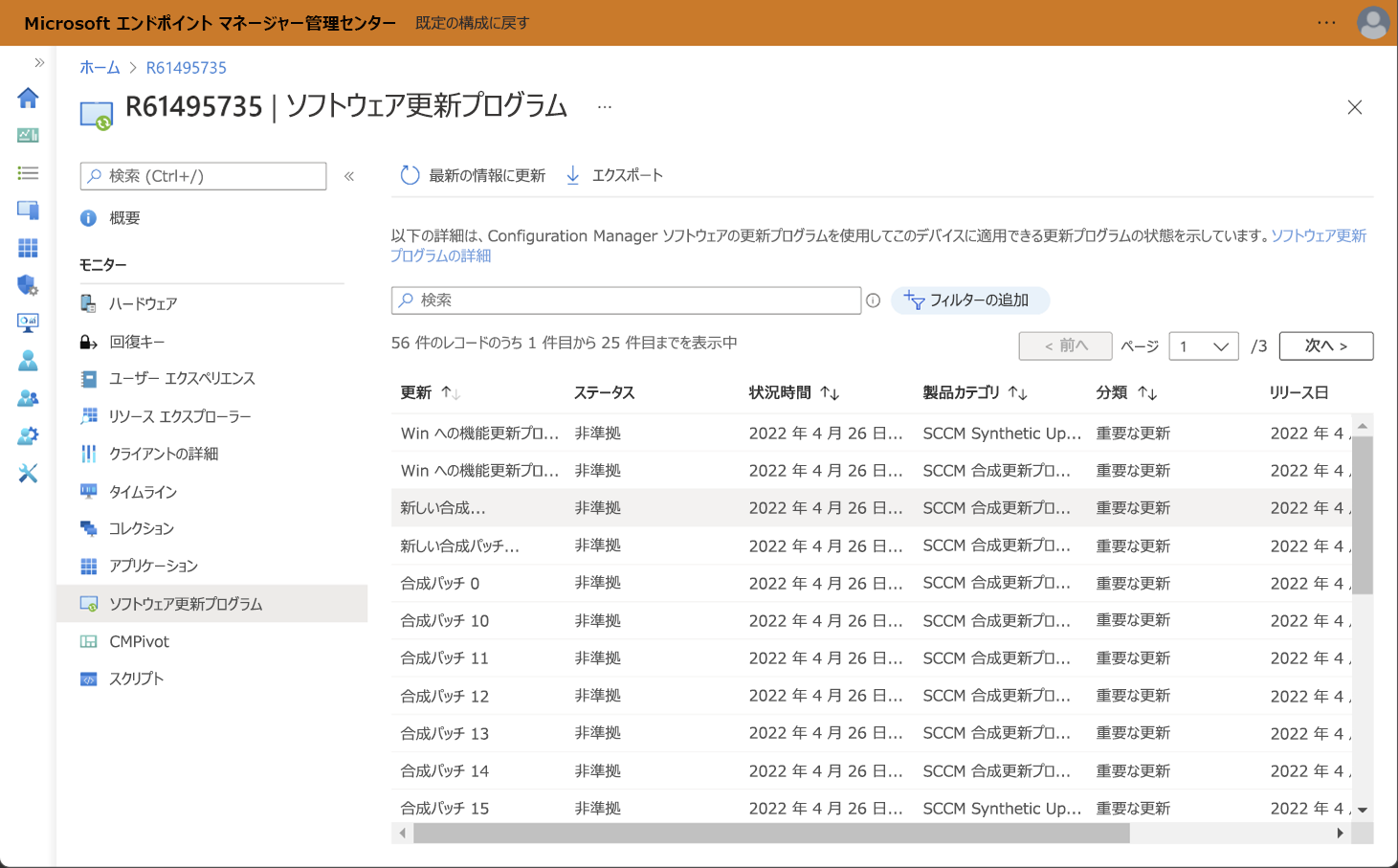Click the horizontal scrollbar of table
The image size is (1398, 868).
(x=771, y=834)
